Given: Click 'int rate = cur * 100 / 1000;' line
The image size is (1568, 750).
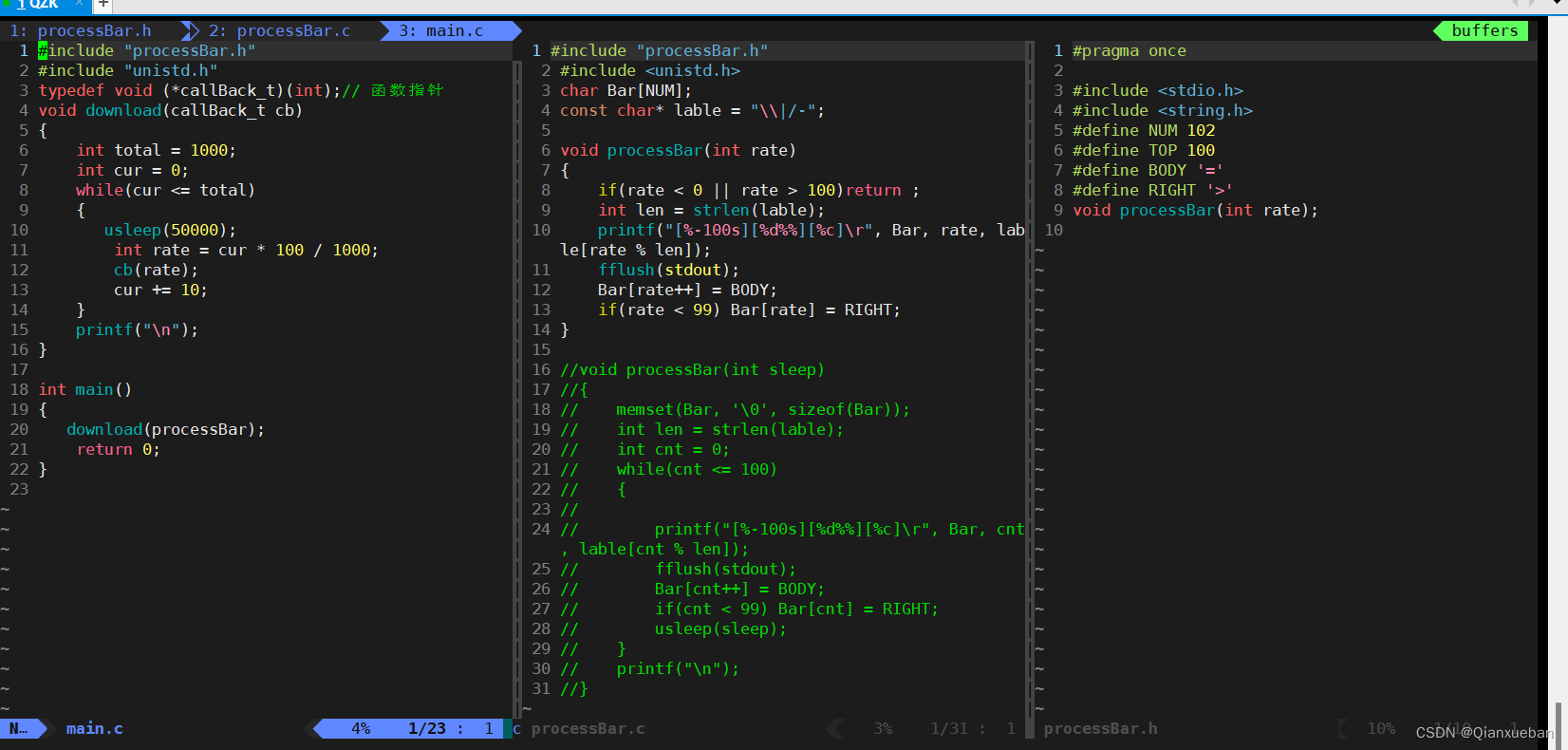Looking at the screenshot, I should [247, 250].
